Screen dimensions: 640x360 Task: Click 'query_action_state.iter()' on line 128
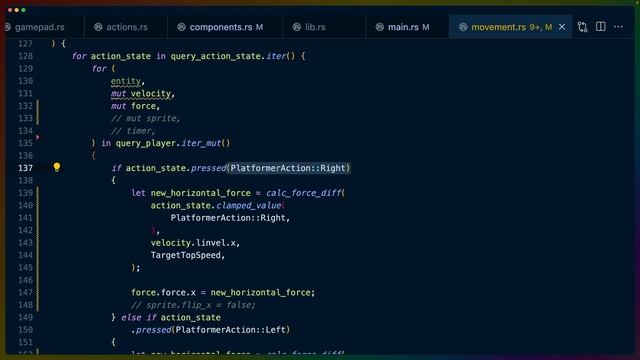pyautogui.click(x=233, y=56)
